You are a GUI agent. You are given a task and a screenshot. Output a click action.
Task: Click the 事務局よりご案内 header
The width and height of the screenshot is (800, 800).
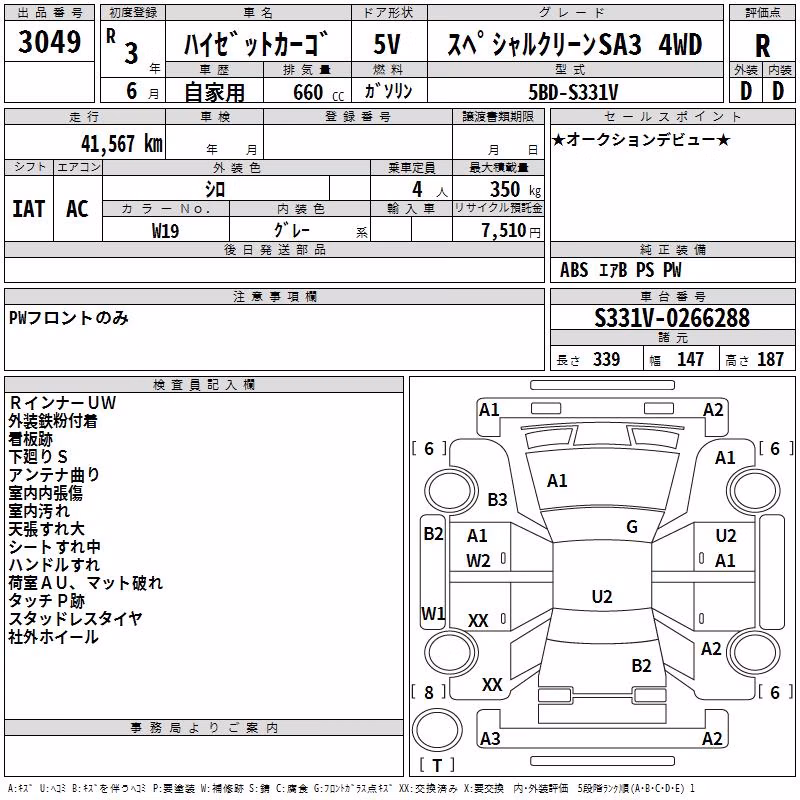pos(204,728)
